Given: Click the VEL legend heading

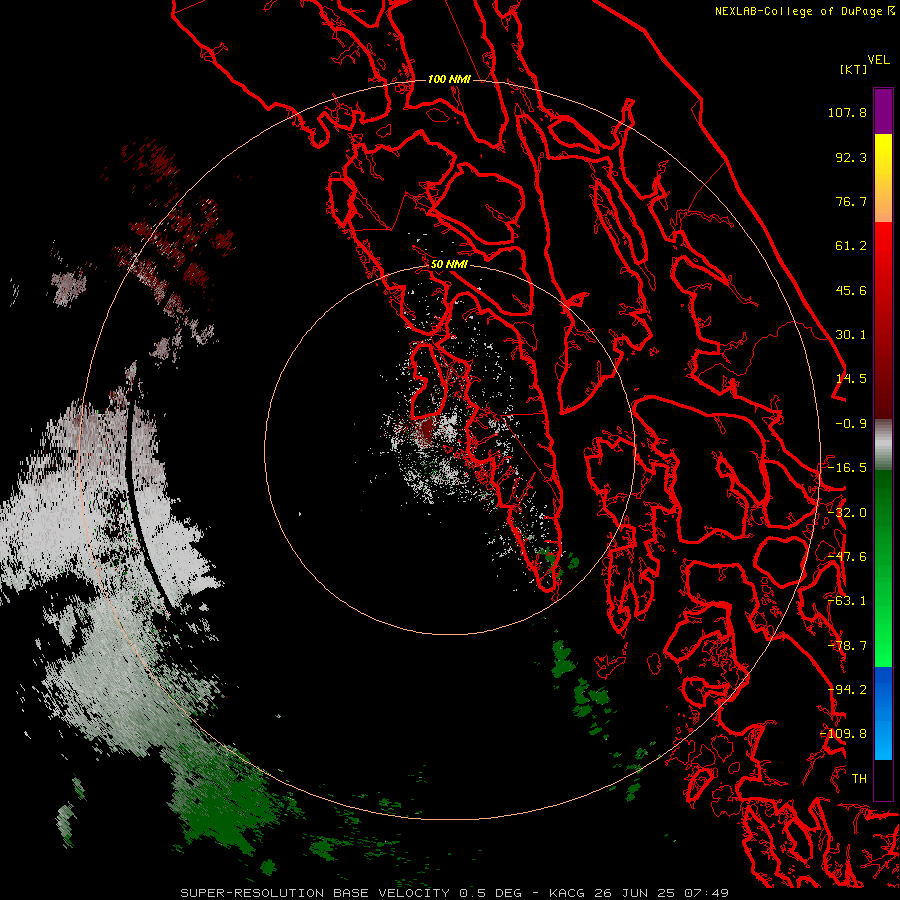Looking at the screenshot, I should 879,60.
